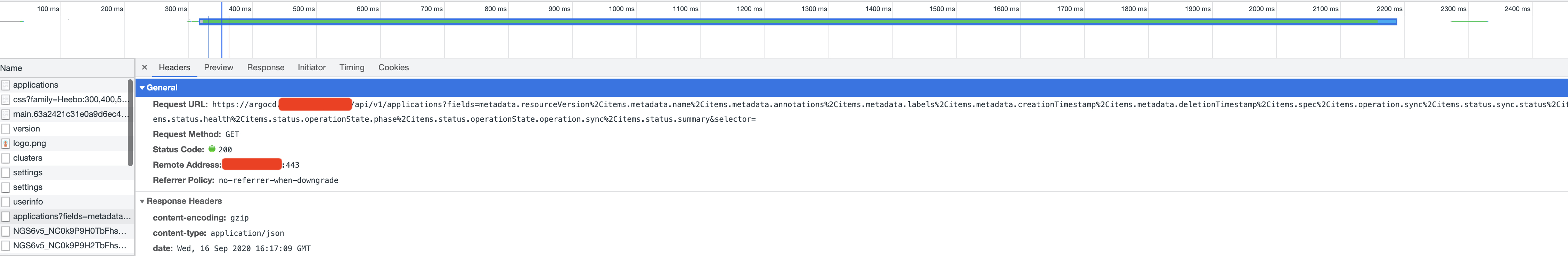The image size is (1568, 256).
Task: Click the red load event line in timeline
Action: [229, 37]
